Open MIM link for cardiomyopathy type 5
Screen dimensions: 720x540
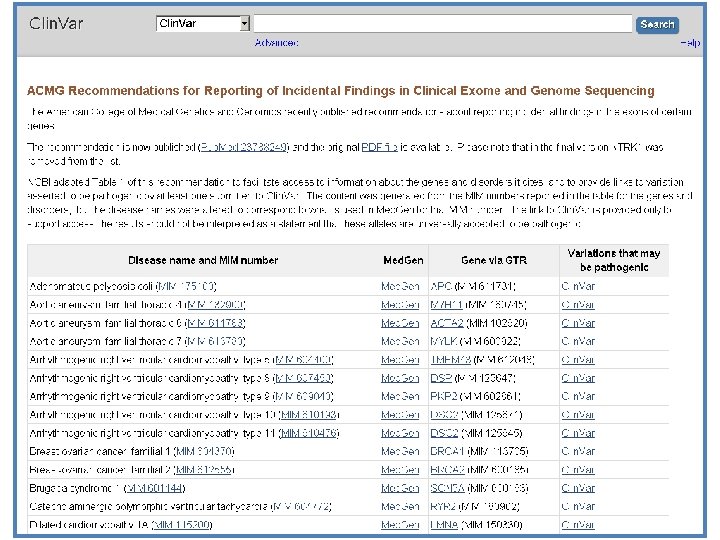click(x=304, y=360)
